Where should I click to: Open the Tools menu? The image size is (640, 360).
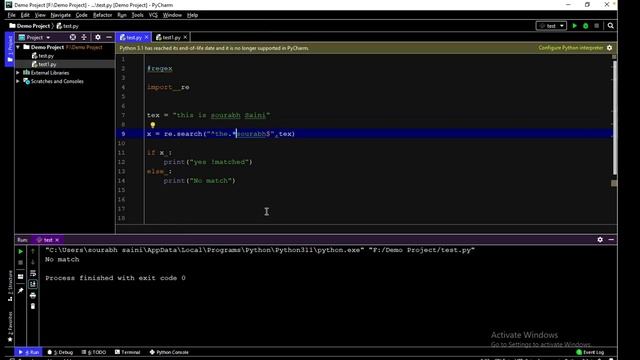click(137, 15)
